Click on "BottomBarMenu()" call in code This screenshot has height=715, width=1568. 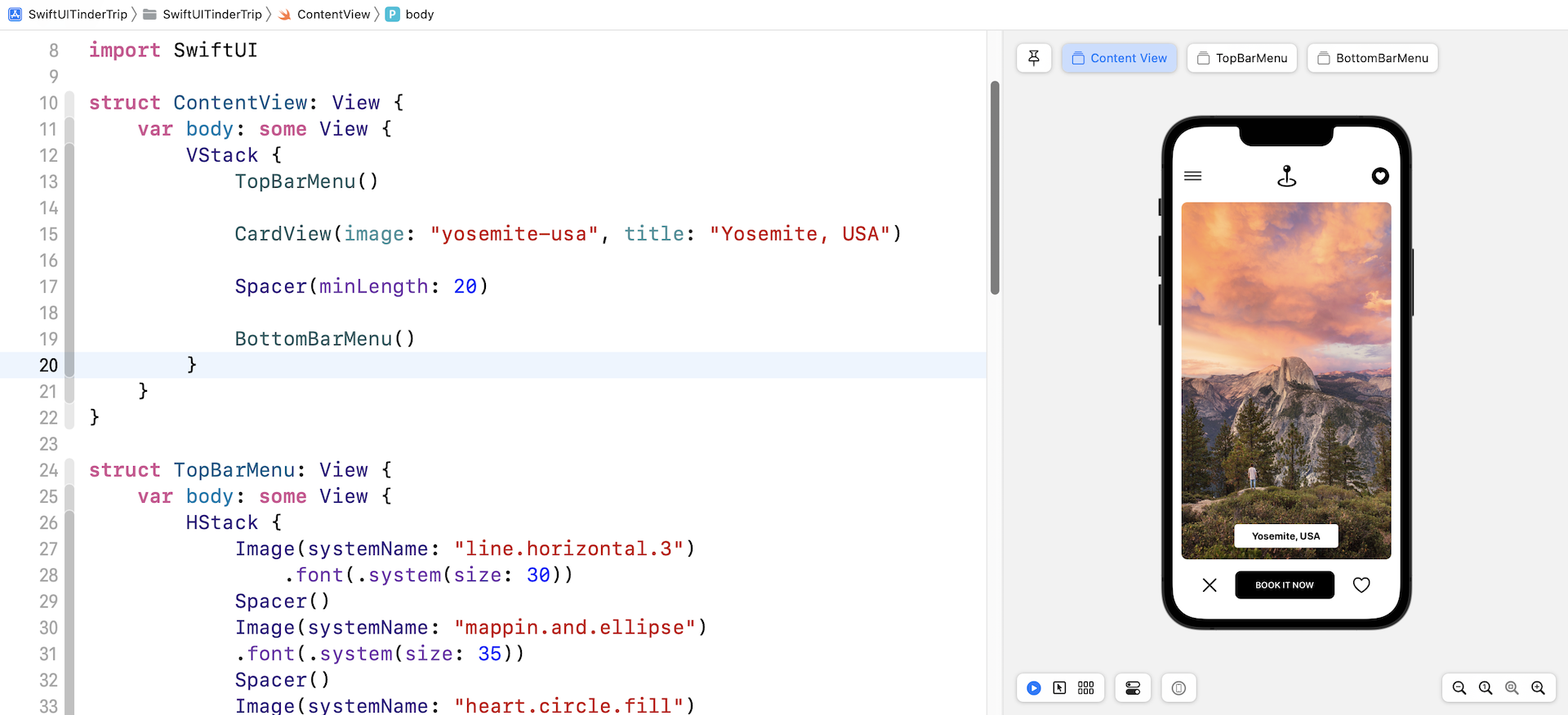325,339
